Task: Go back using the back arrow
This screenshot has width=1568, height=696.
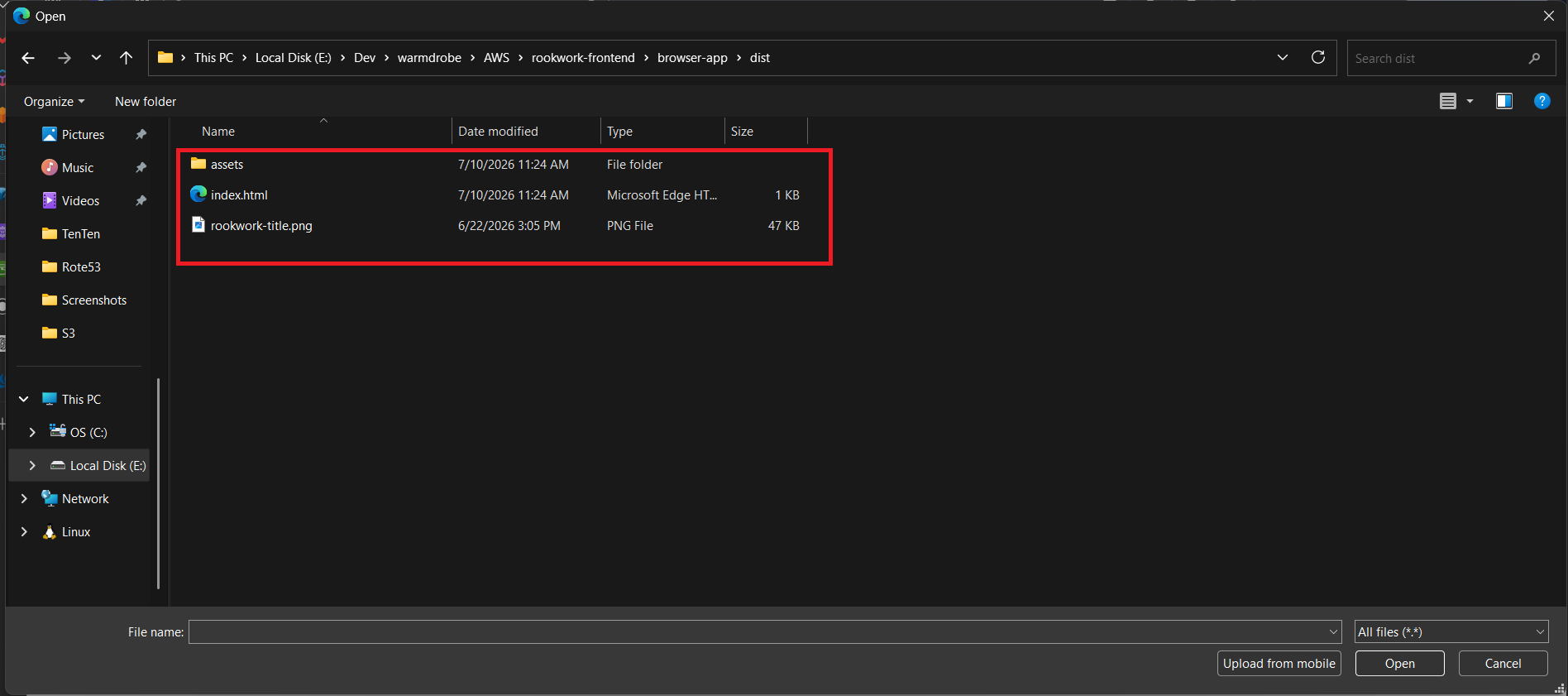Action: pos(28,58)
